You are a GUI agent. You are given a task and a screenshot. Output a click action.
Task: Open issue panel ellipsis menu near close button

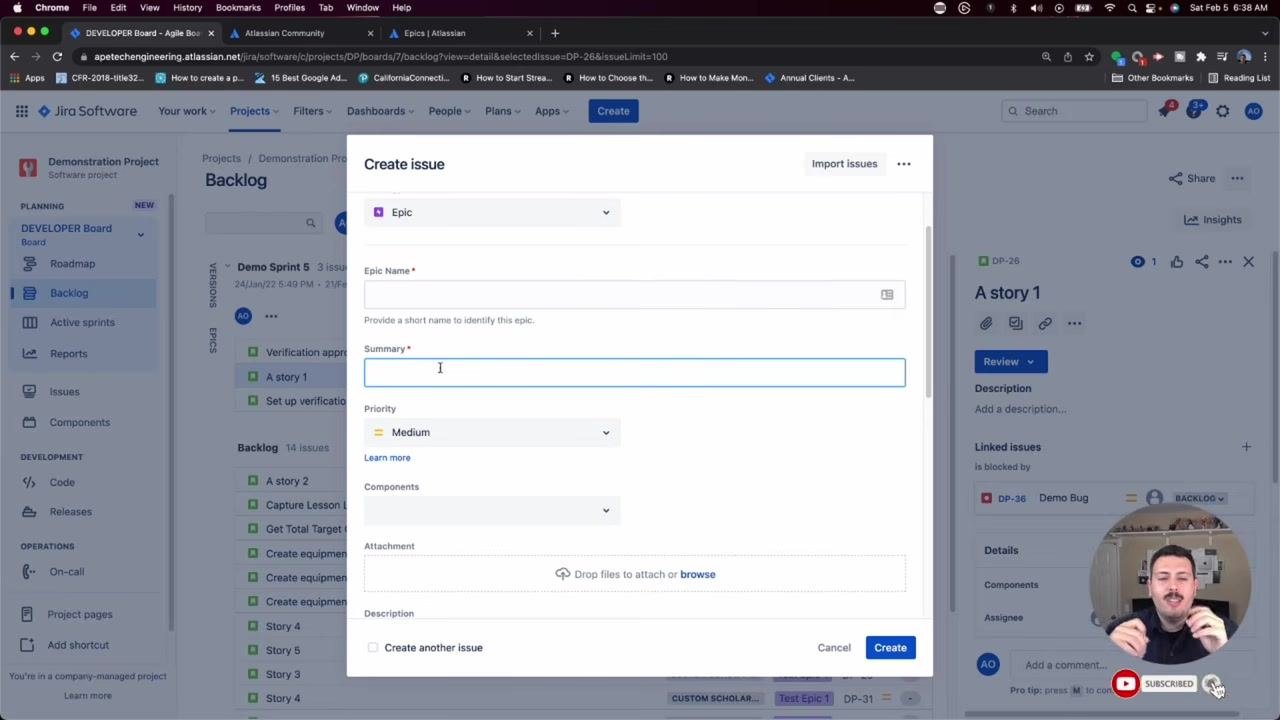click(1225, 262)
